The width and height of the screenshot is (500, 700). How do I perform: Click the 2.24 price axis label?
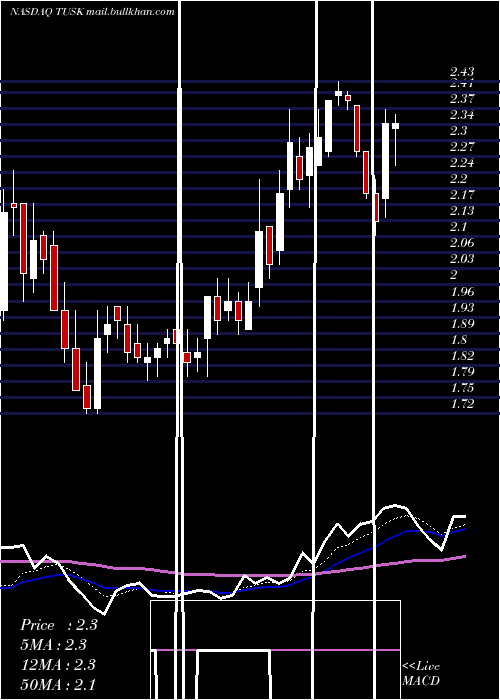462,163
